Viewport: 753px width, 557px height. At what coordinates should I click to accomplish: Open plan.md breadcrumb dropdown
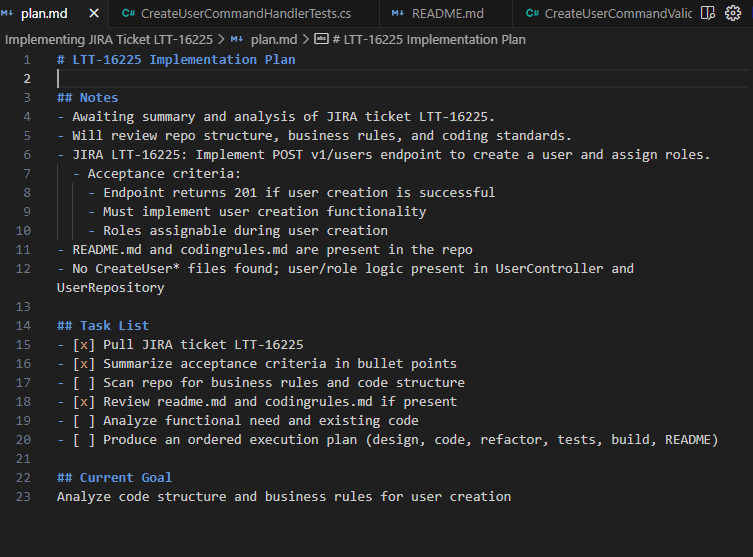[x=273, y=39]
